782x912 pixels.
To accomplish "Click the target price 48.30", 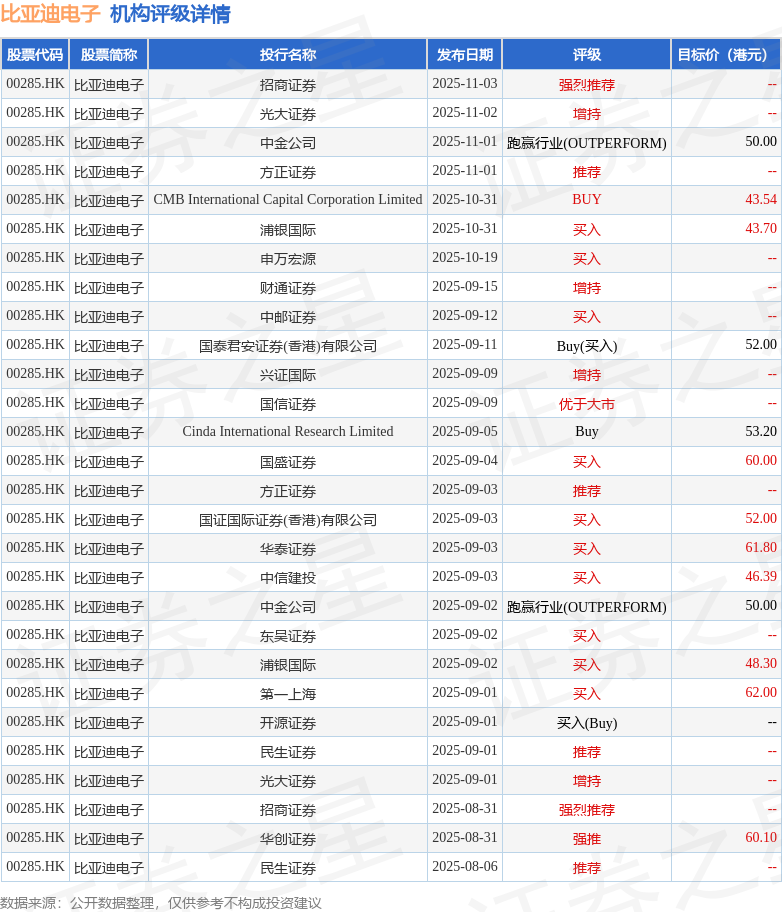I will click(760, 664).
